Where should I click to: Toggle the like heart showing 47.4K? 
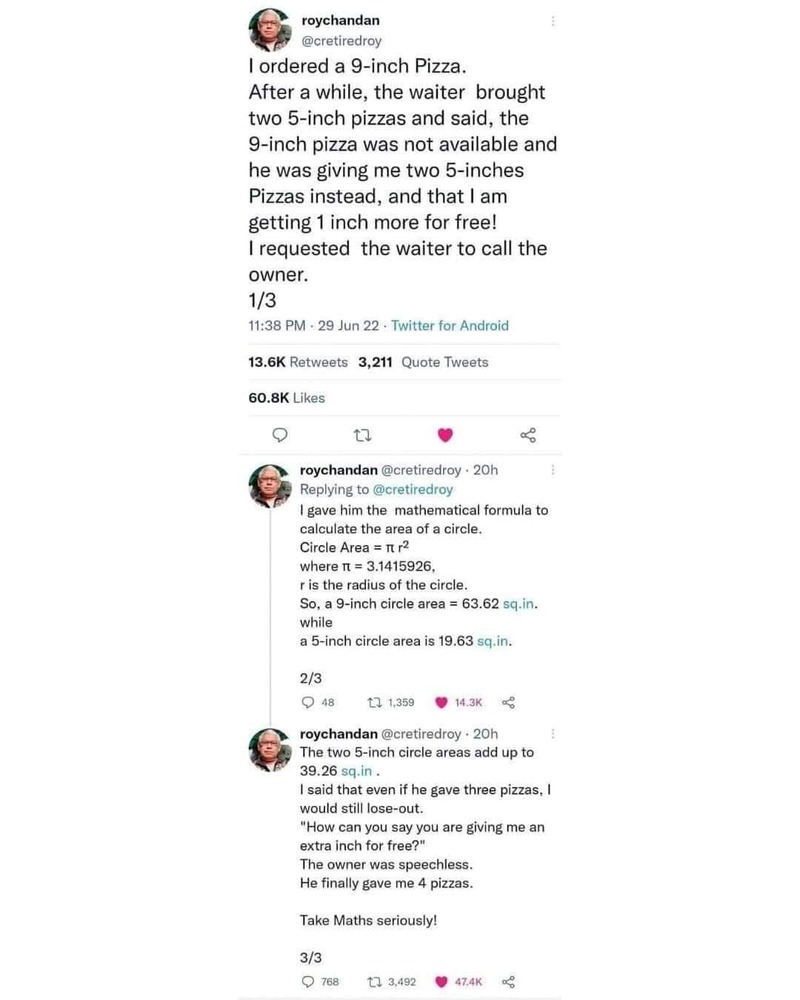(x=441, y=982)
